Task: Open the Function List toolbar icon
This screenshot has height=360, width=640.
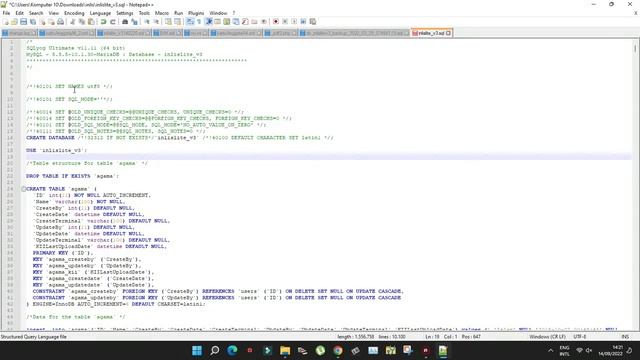Action: 245,21
